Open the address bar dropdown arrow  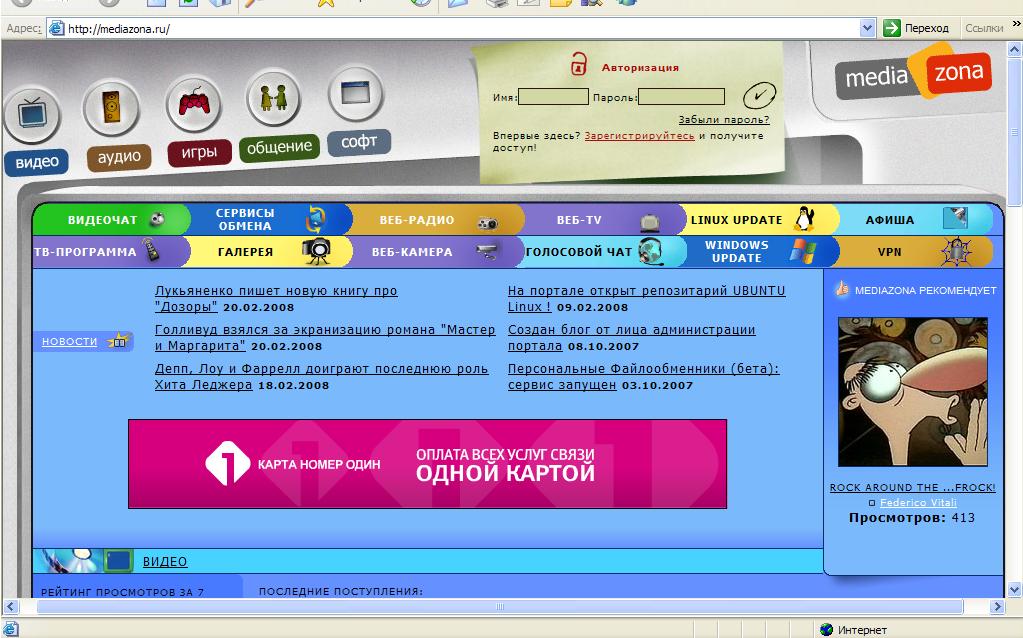click(x=867, y=28)
